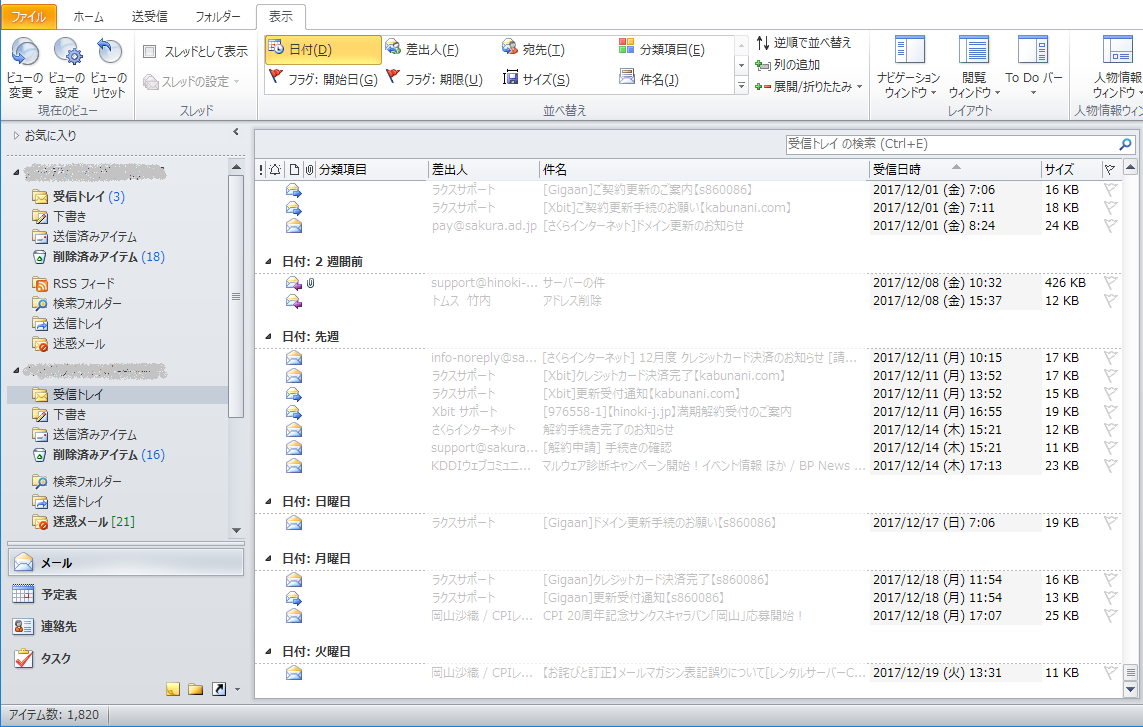
Task: Click the ビューの変更 (Change View) icon
Action: coord(25,51)
